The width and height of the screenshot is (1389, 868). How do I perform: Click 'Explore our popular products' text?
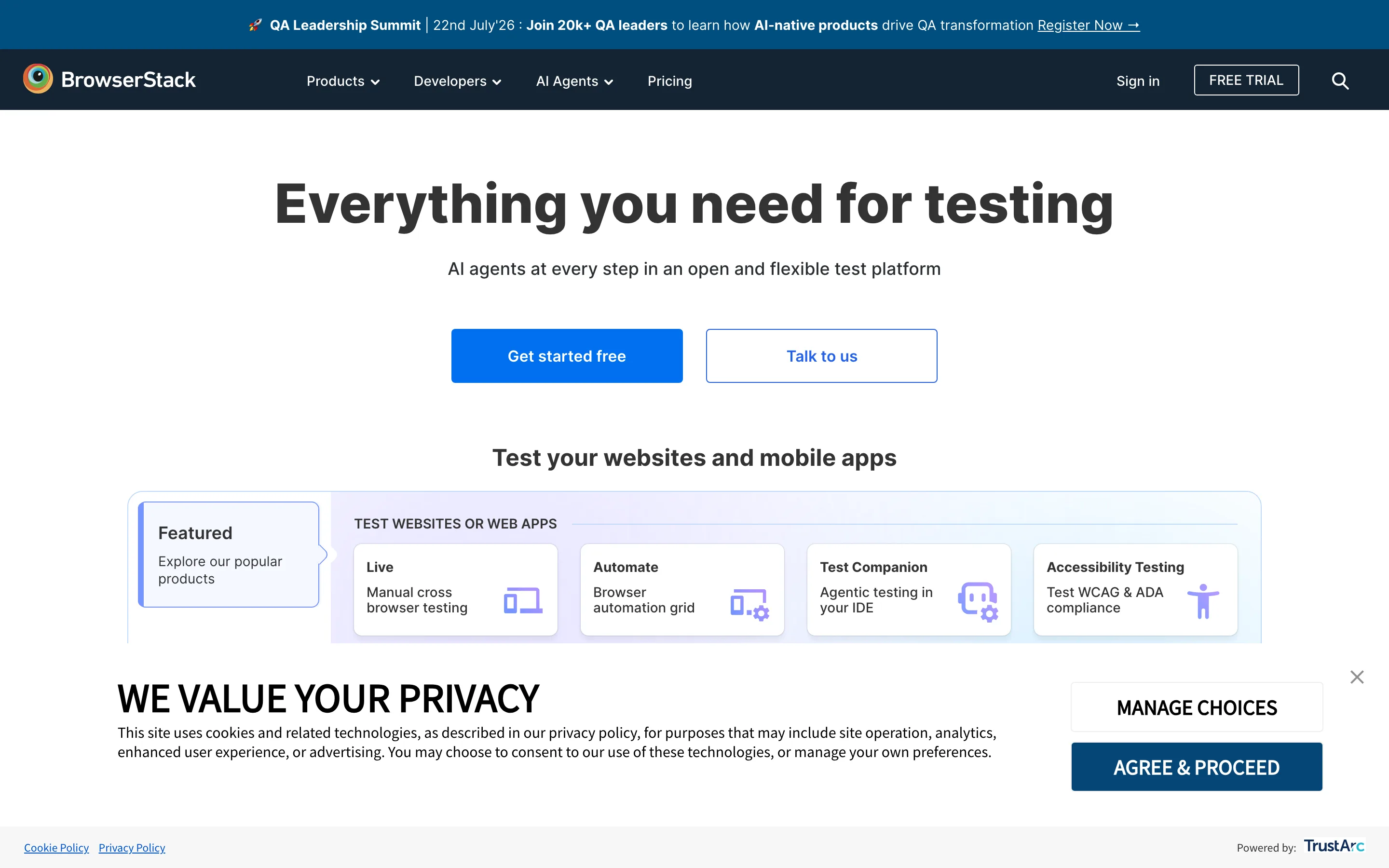click(x=220, y=570)
